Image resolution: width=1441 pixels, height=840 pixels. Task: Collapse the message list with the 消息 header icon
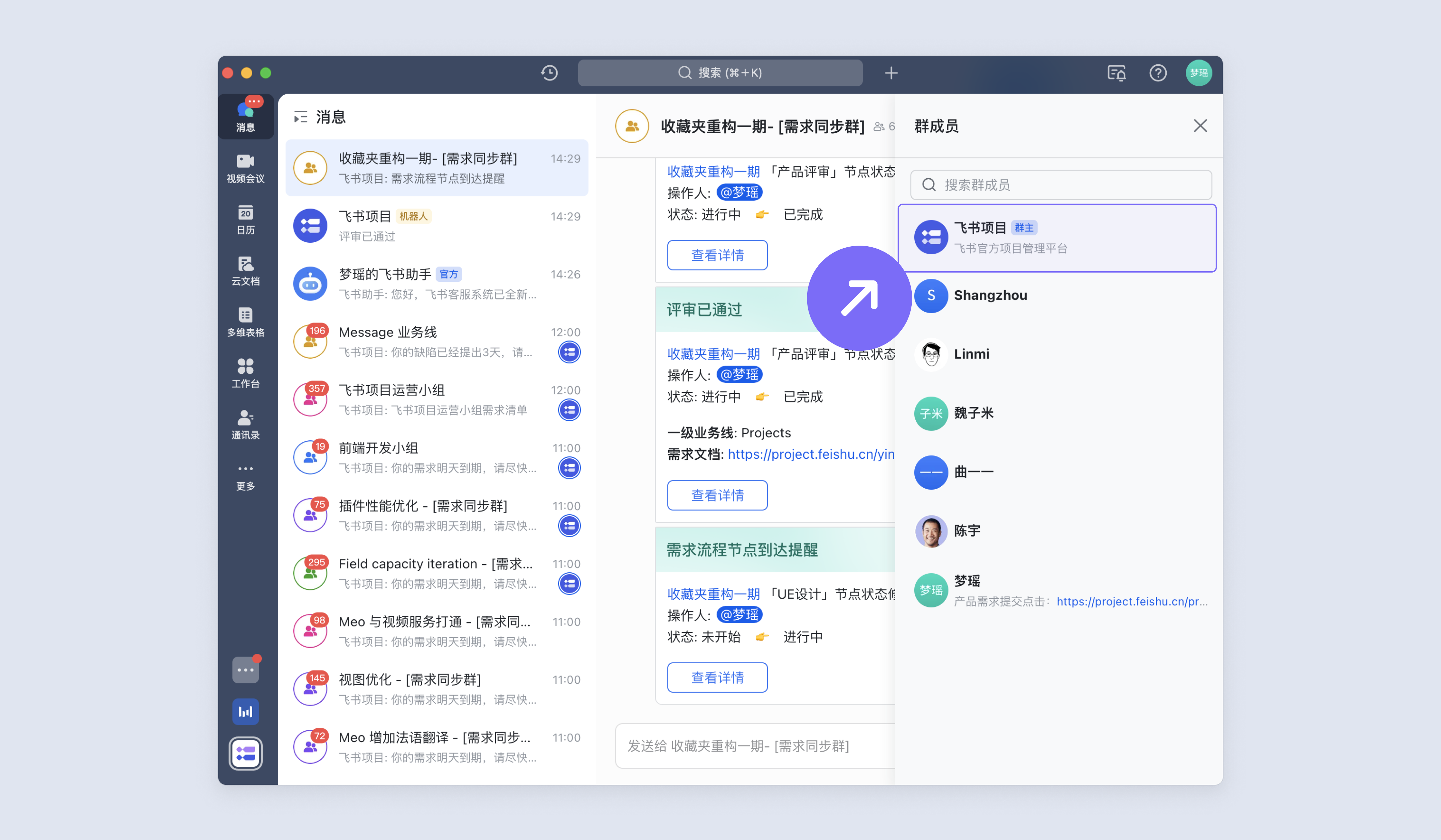click(x=300, y=117)
